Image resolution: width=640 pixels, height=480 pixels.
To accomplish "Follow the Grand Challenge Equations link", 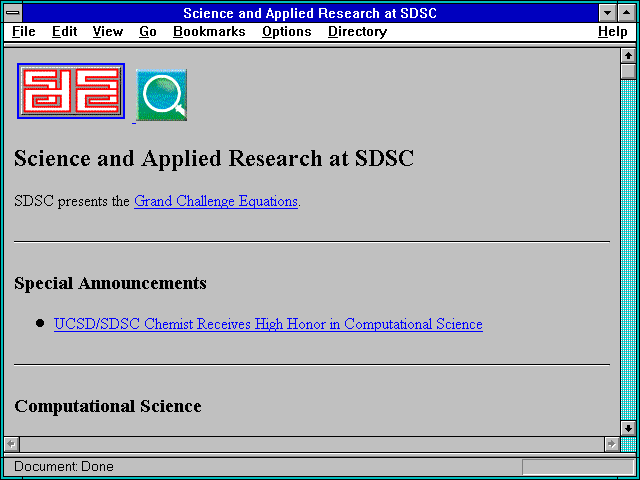I will pos(216,201).
